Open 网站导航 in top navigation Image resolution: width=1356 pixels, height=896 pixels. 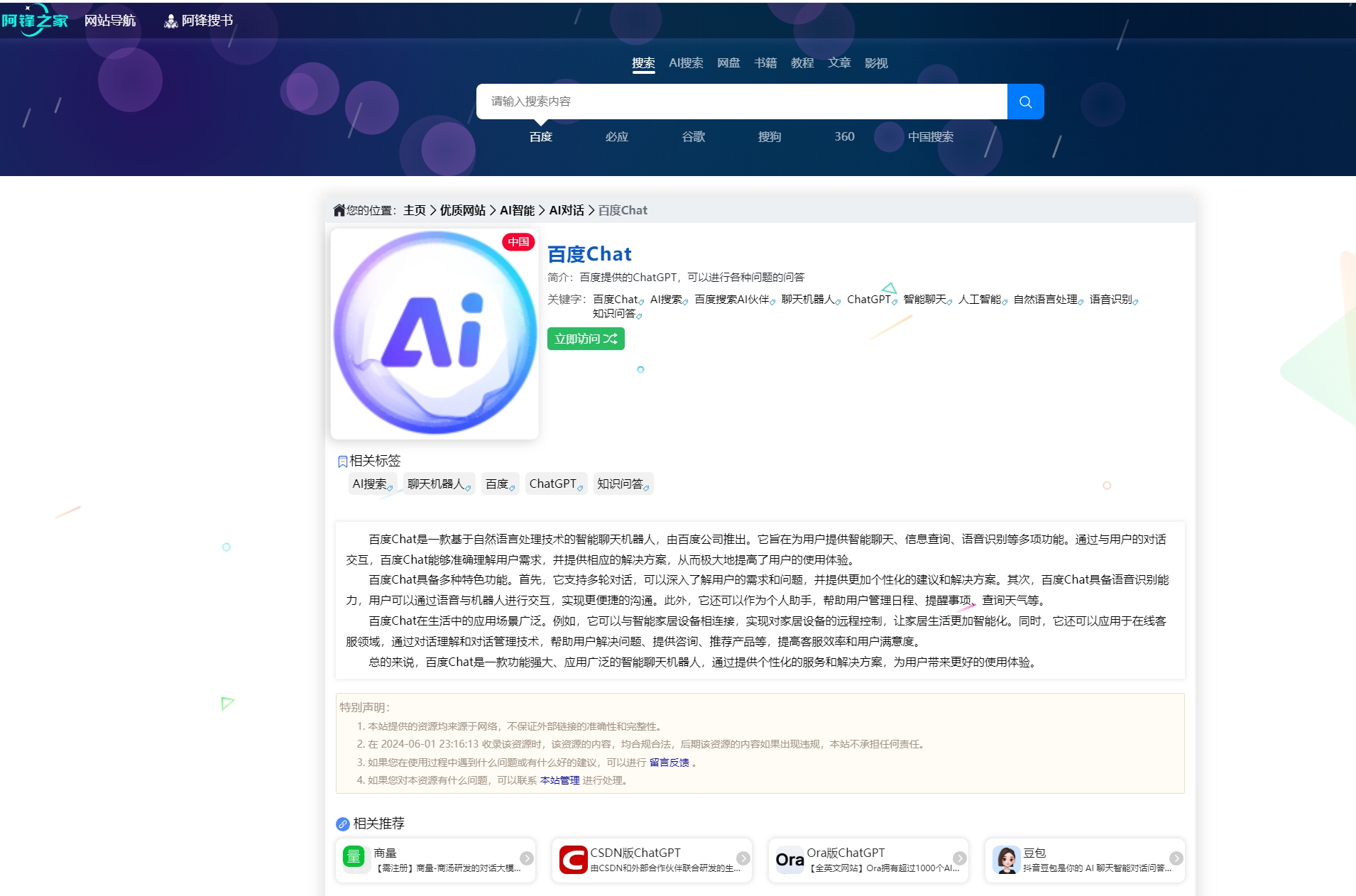pos(110,21)
